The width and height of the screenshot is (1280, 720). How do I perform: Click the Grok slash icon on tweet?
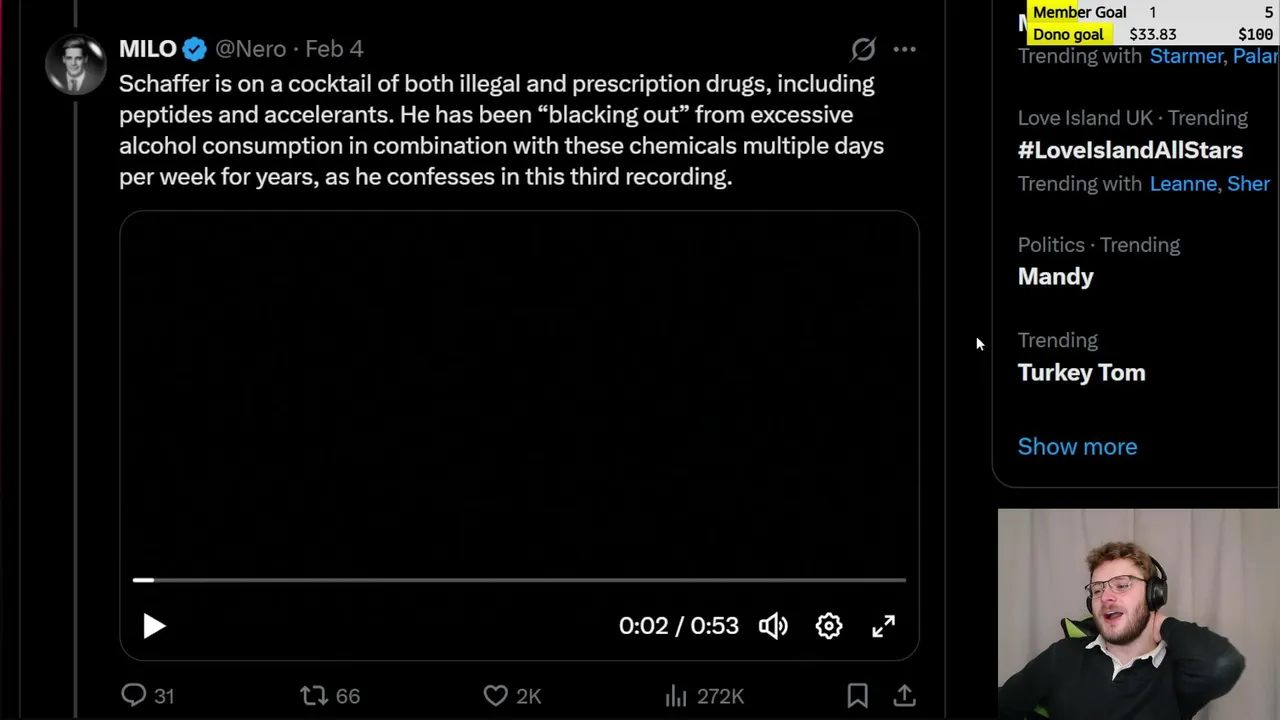point(863,49)
